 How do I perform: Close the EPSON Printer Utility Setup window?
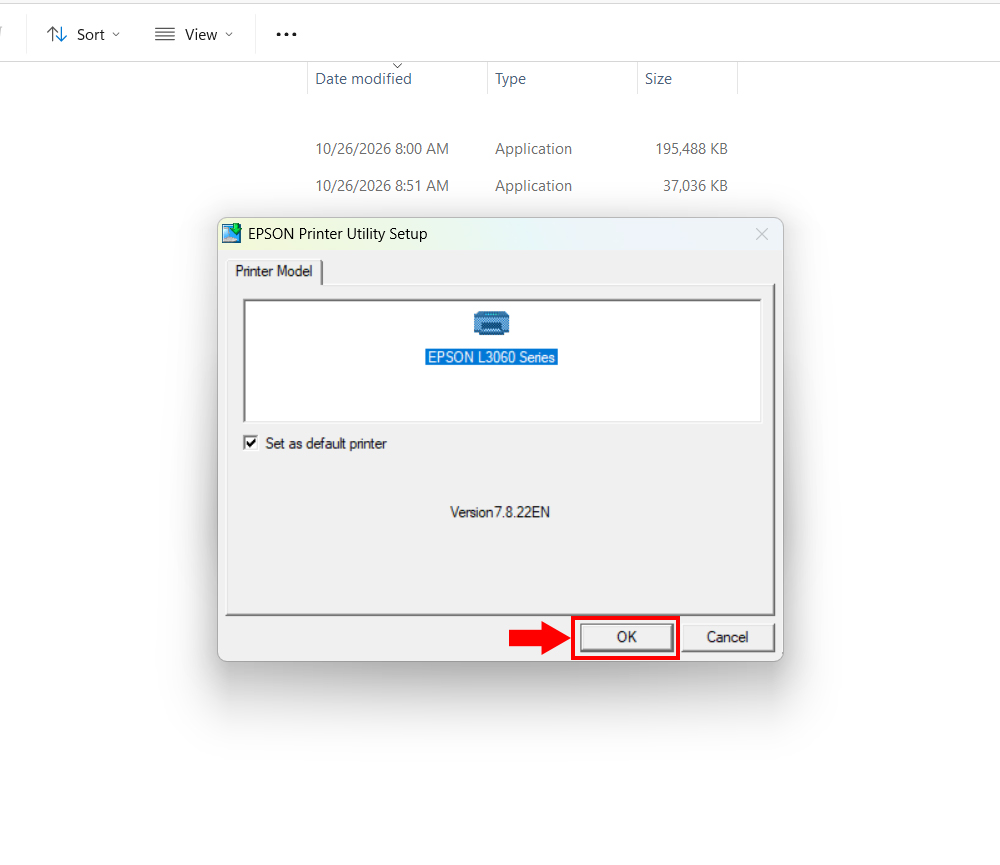(761, 234)
